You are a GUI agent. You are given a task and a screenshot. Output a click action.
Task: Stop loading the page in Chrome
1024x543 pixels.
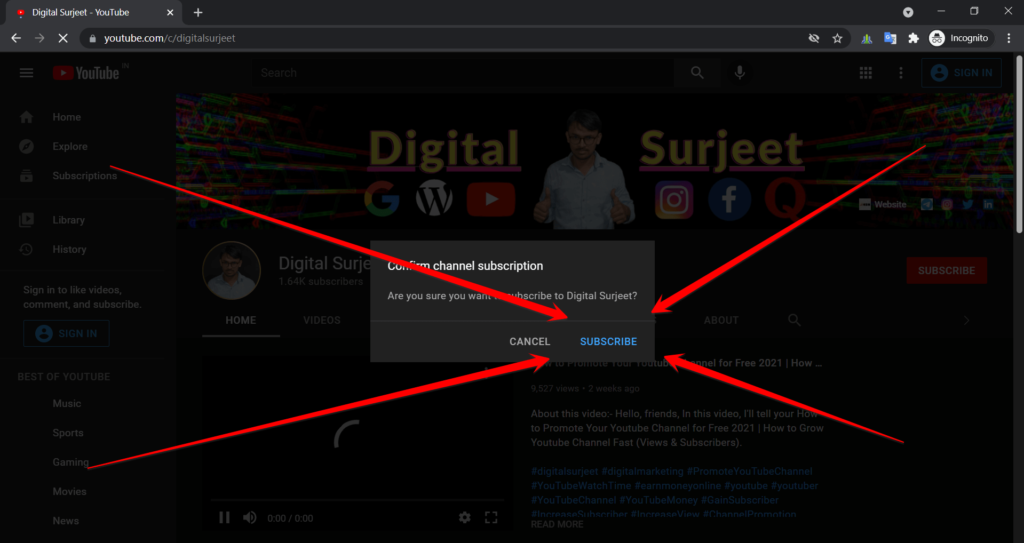coord(63,39)
